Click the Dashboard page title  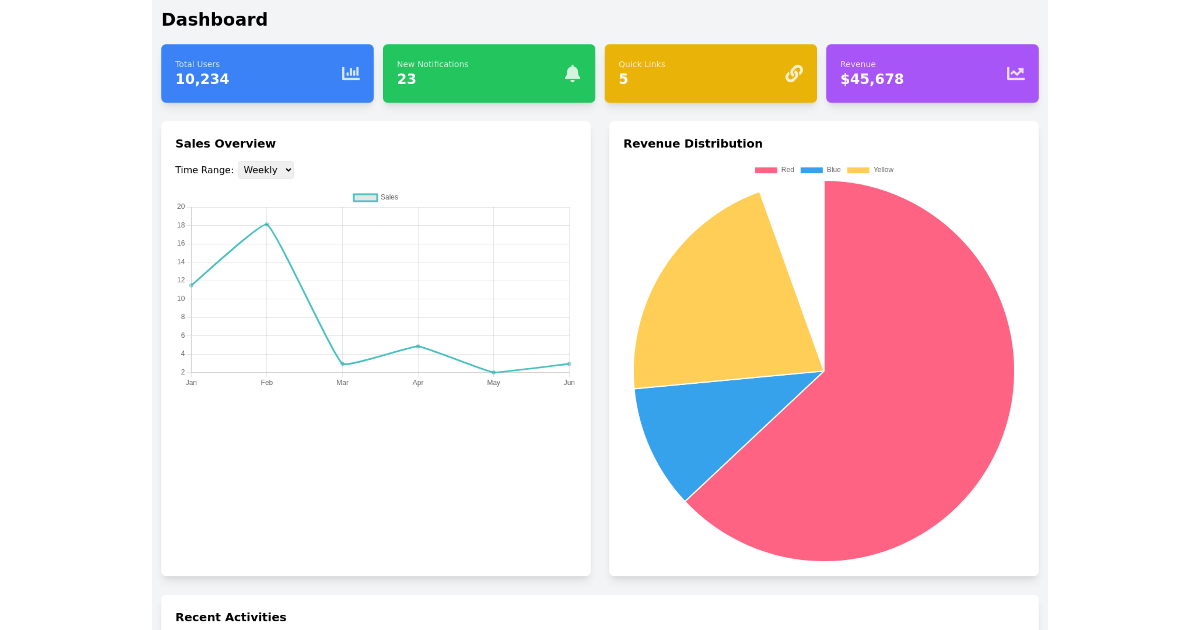(x=212, y=19)
